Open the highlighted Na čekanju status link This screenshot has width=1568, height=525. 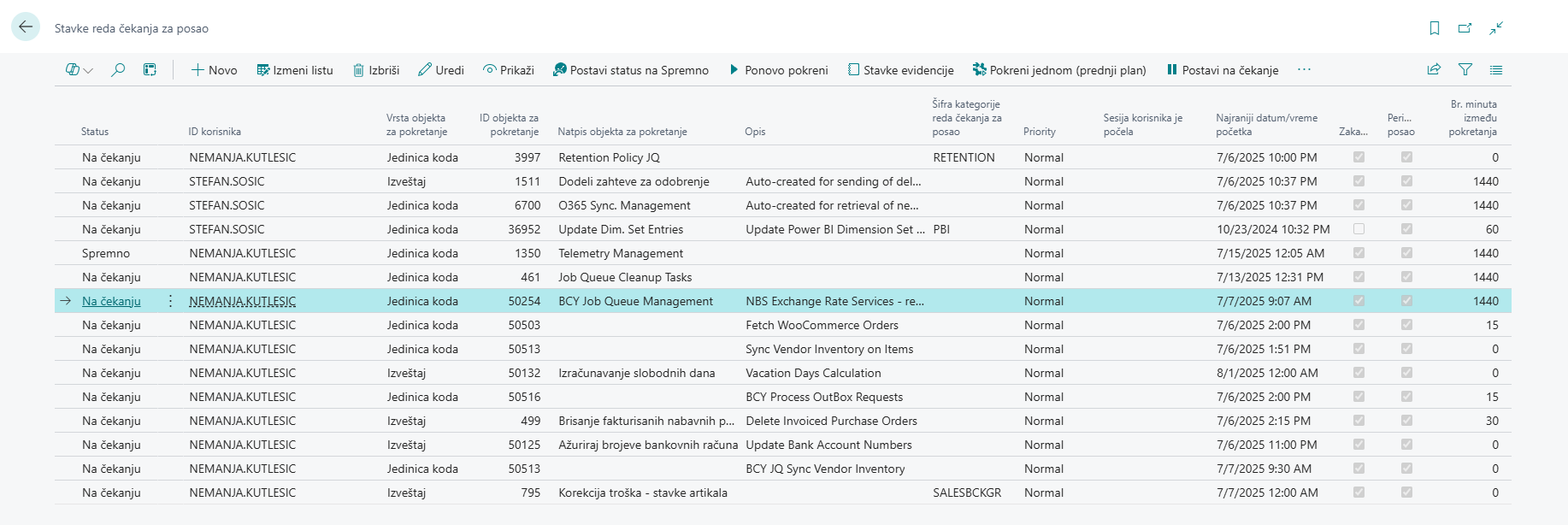(x=111, y=301)
